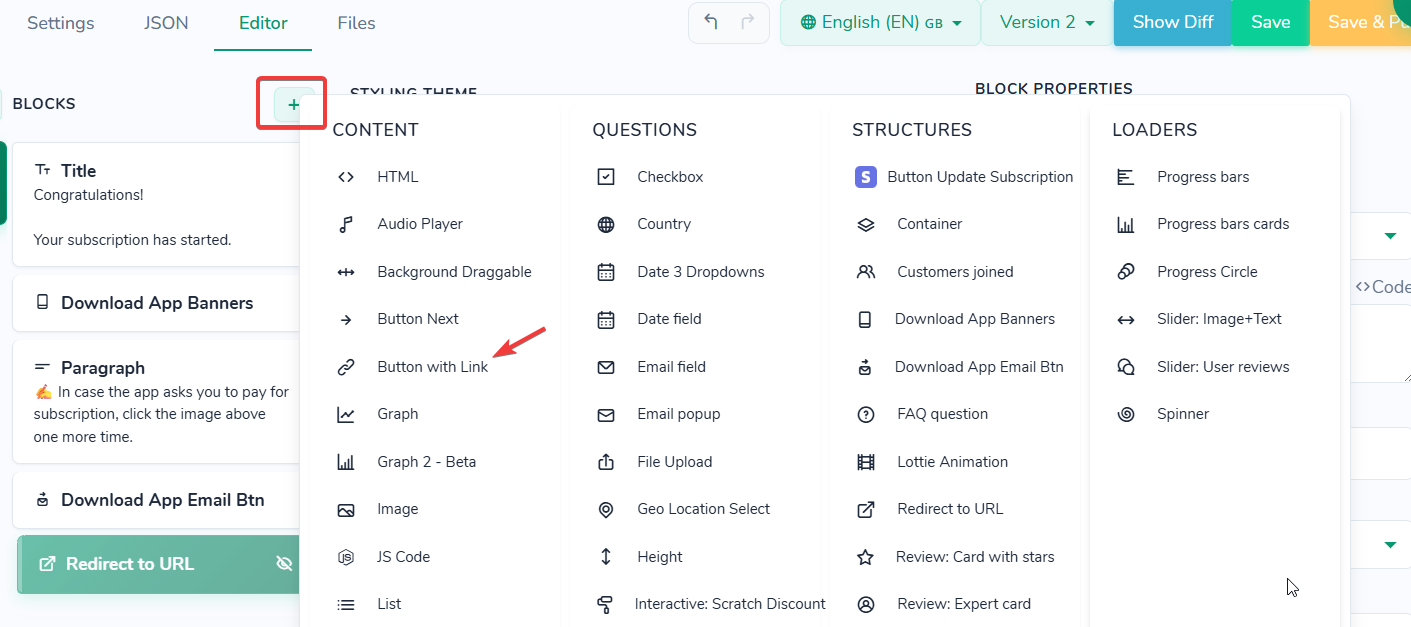
Task: Click the yellow Save & Publish button
Action: tap(1361, 23)
